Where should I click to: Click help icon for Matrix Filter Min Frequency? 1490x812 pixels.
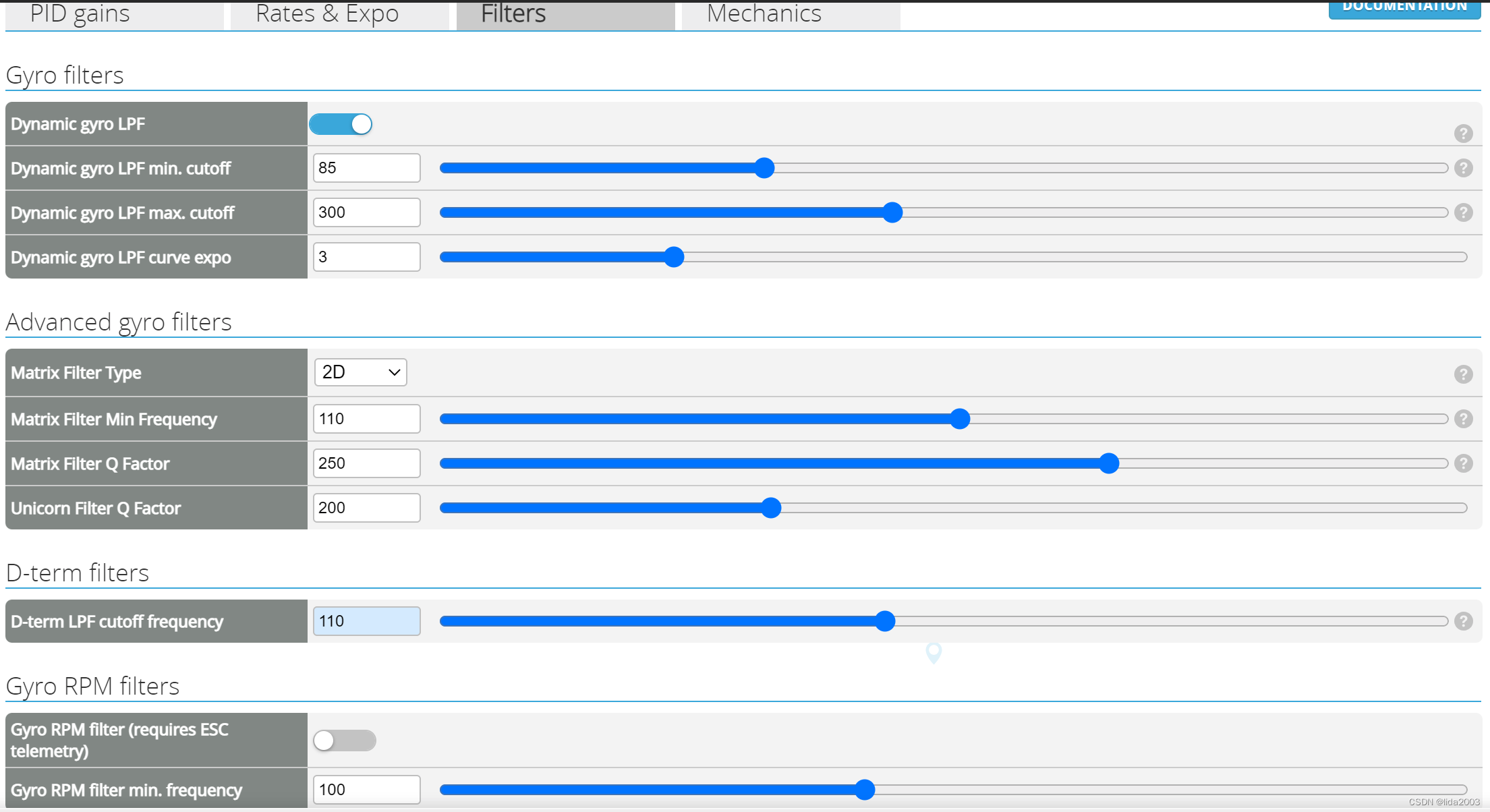(1462, 418)
